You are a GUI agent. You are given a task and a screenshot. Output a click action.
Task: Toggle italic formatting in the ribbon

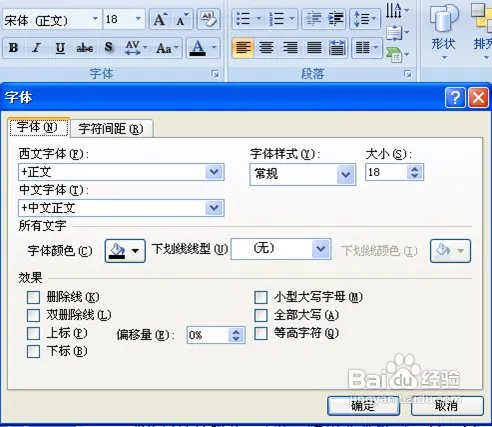pos(37,48)
